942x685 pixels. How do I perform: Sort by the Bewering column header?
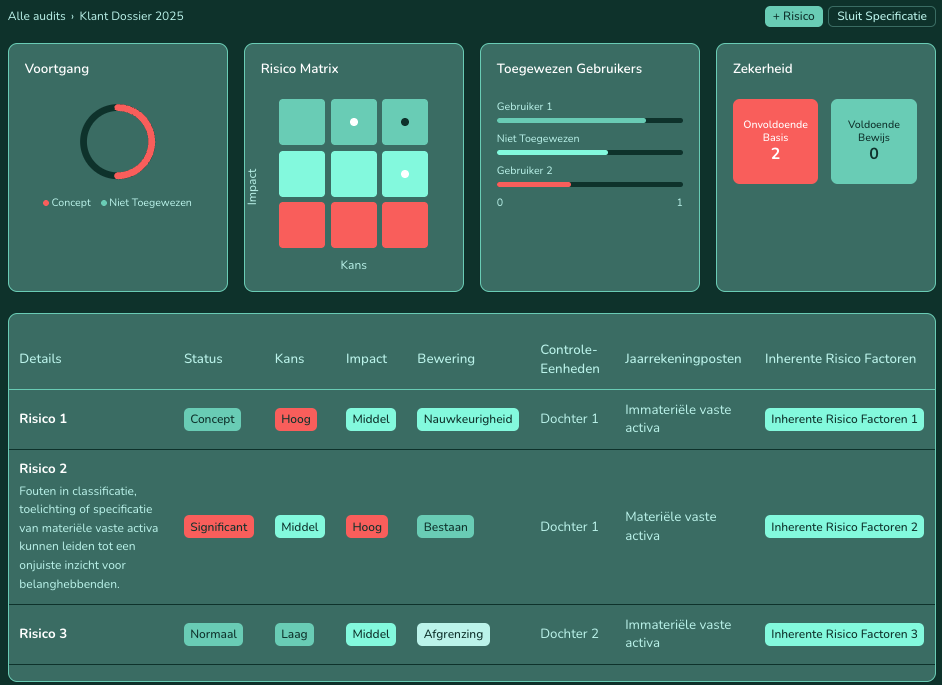point(446,359)
